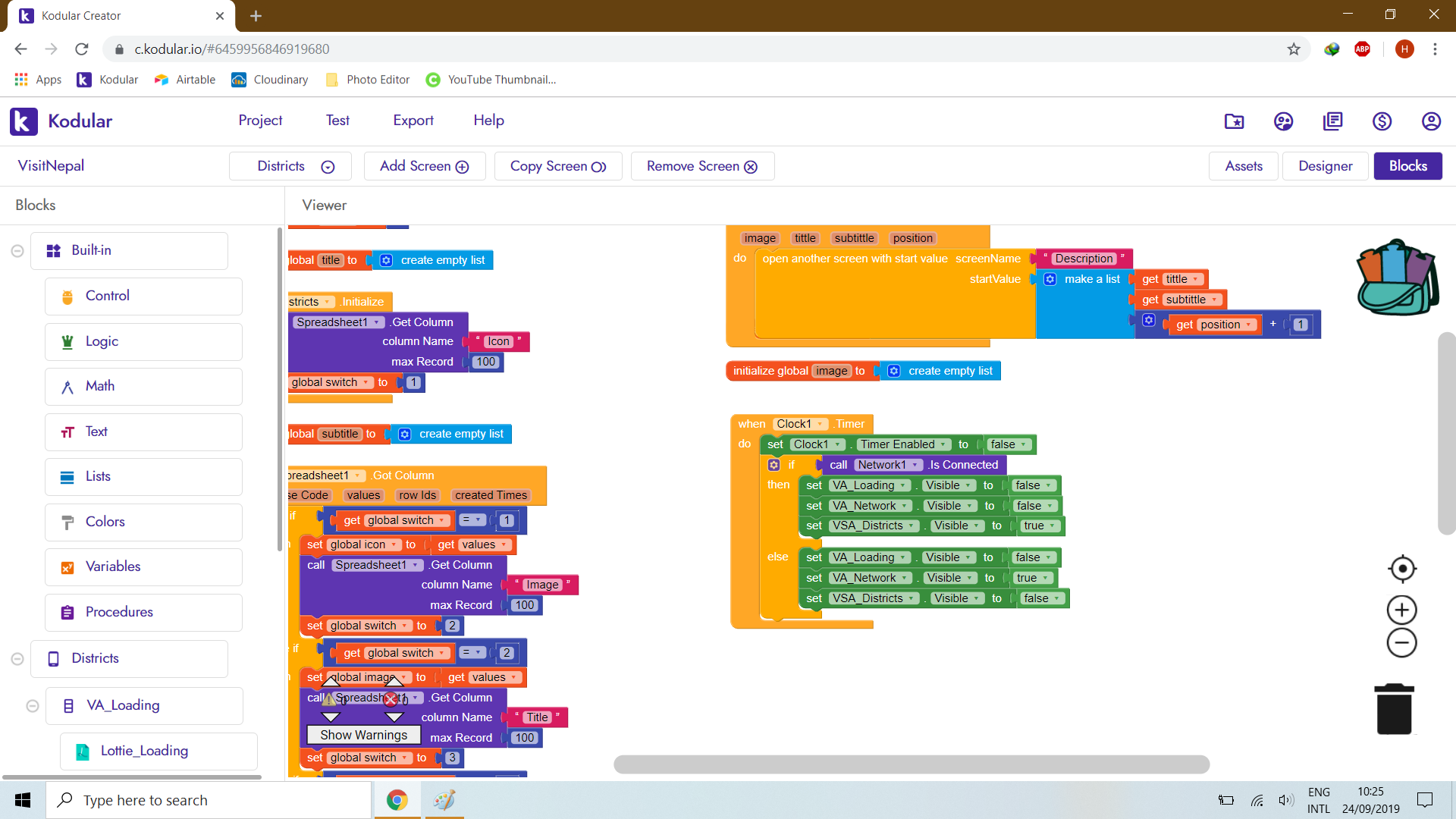The width and height of the screenshot is (1456, 819).
Task: Zoom out with the minus circle icon
Action: tap(1401, 643)
